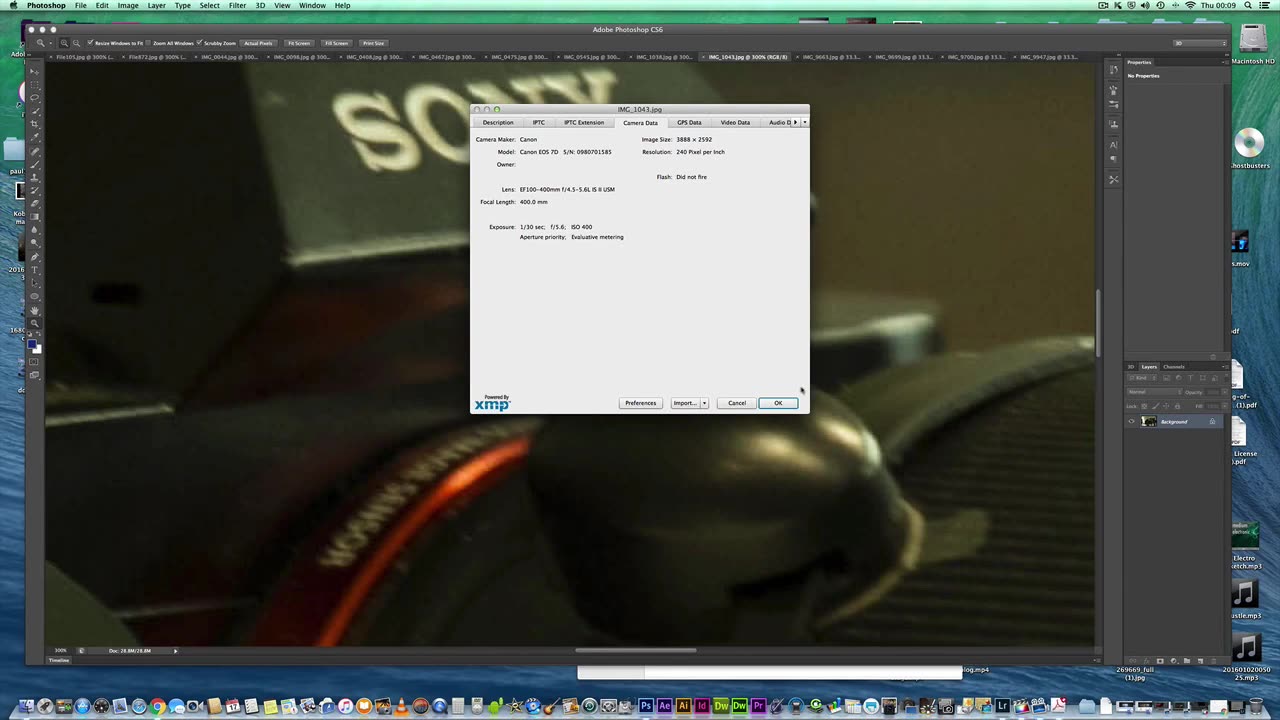Enable Zoom All Windows checkbox
The height and width of the screenshot is (720, 1280).
click(148, 43)
